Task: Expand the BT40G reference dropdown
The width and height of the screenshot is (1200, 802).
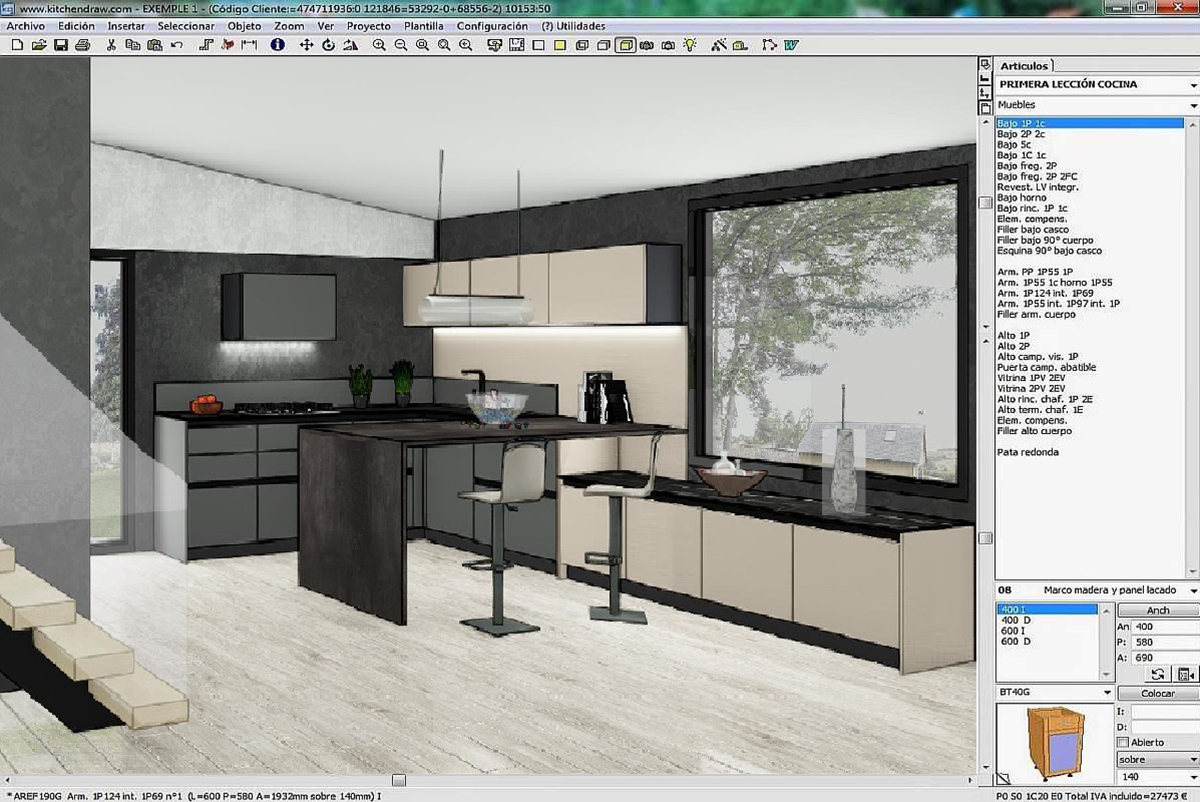Action: 1106,693
